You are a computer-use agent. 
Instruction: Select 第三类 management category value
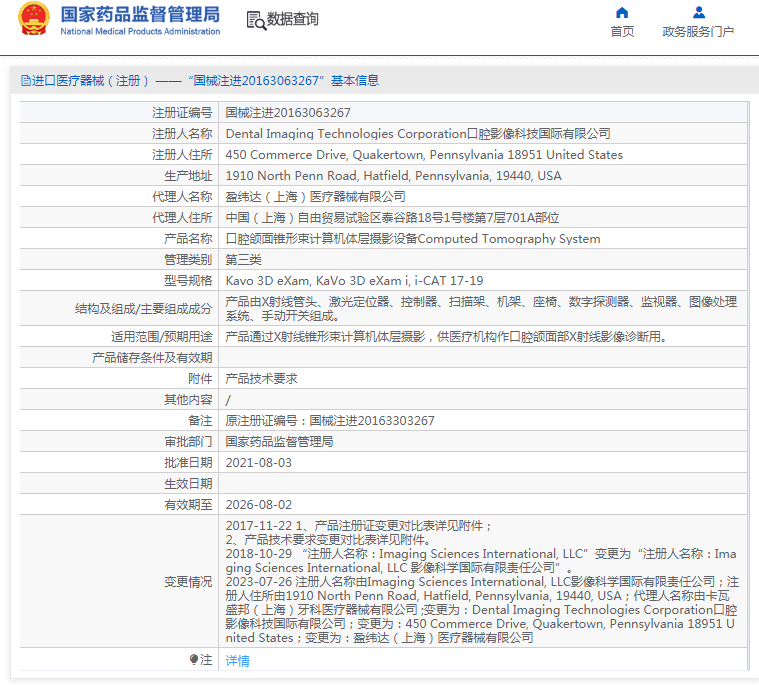pos(243,259)
